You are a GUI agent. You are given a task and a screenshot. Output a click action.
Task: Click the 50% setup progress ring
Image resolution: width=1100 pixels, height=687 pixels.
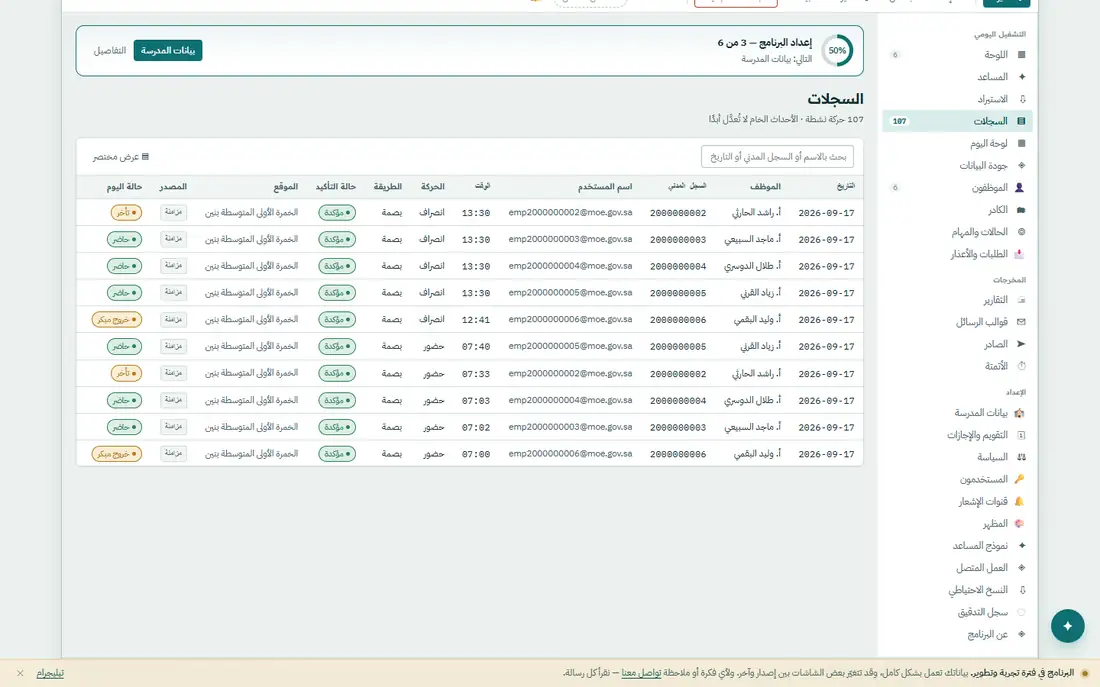tap(837, 51)
